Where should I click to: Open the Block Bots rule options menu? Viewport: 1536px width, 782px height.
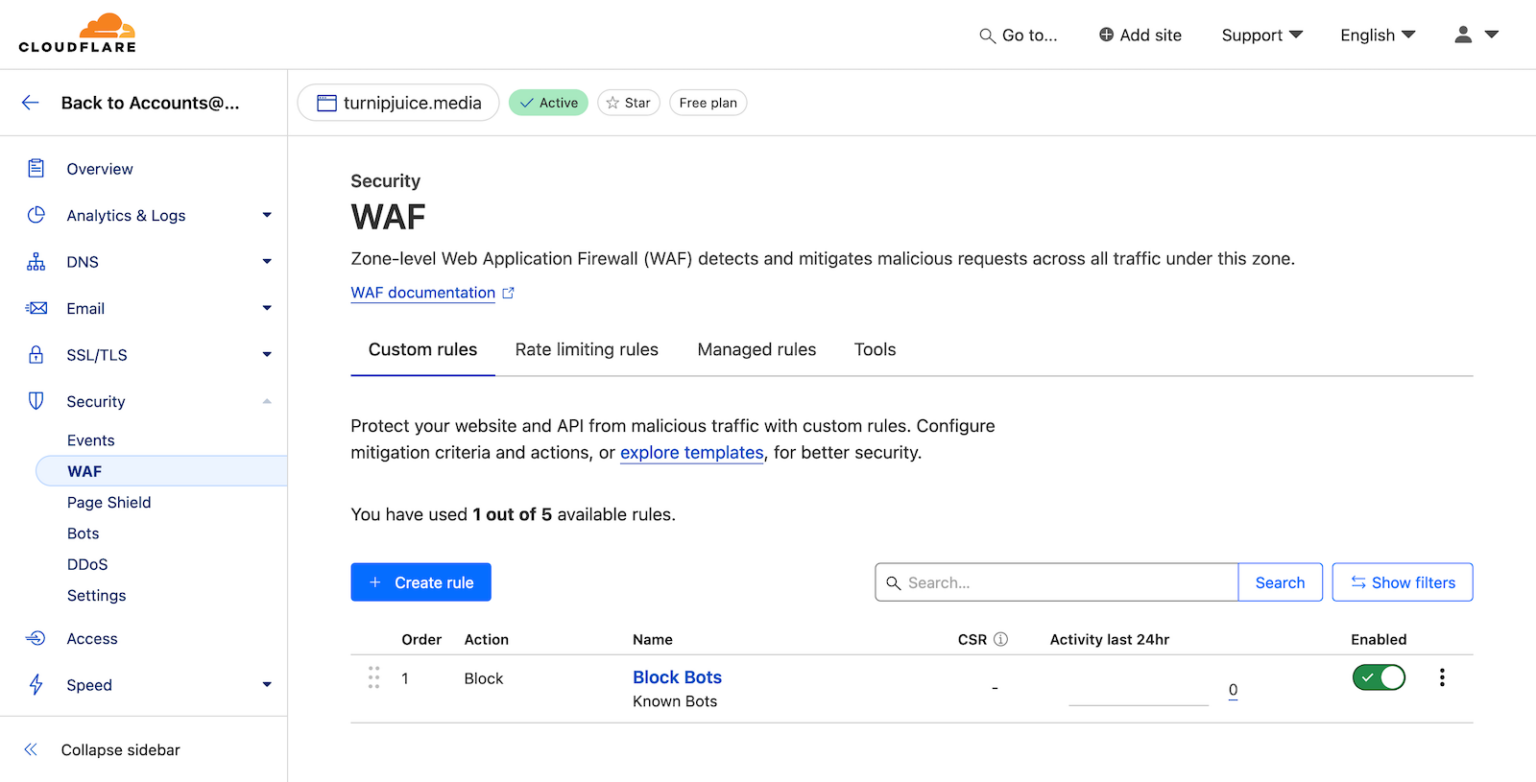(x=1442, y=677)
